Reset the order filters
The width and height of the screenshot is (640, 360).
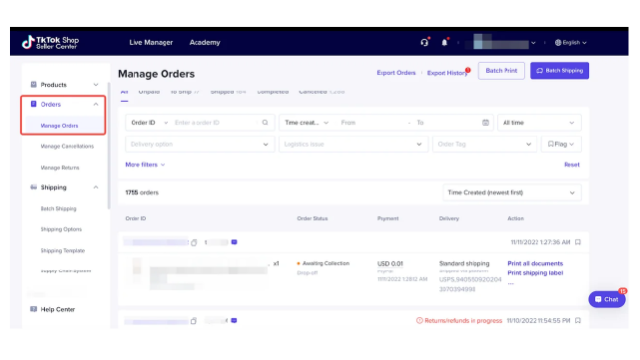[572, 164]
